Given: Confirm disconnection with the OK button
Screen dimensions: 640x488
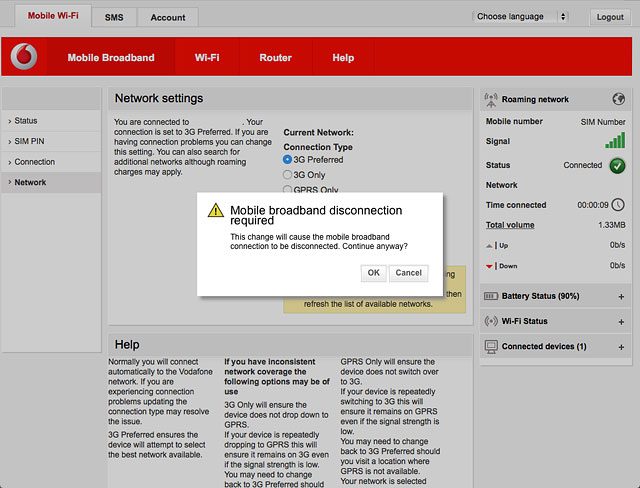Looking at the screenshot, I should 373,273.
